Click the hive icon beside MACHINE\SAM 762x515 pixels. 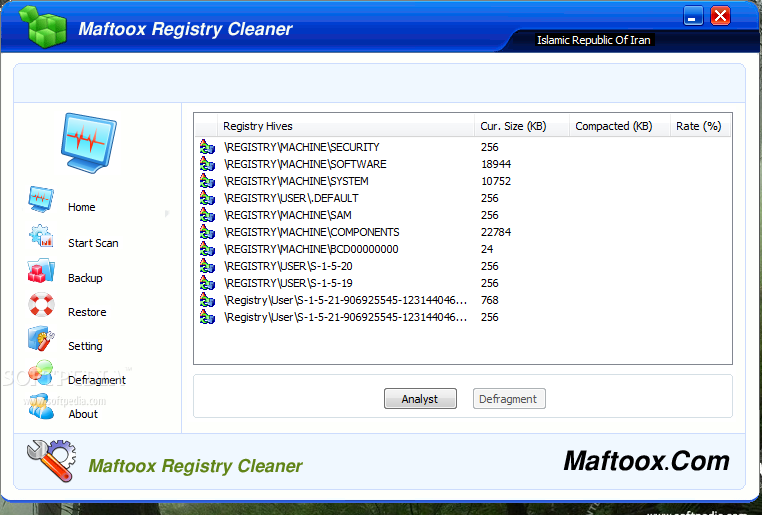[207, 215]
